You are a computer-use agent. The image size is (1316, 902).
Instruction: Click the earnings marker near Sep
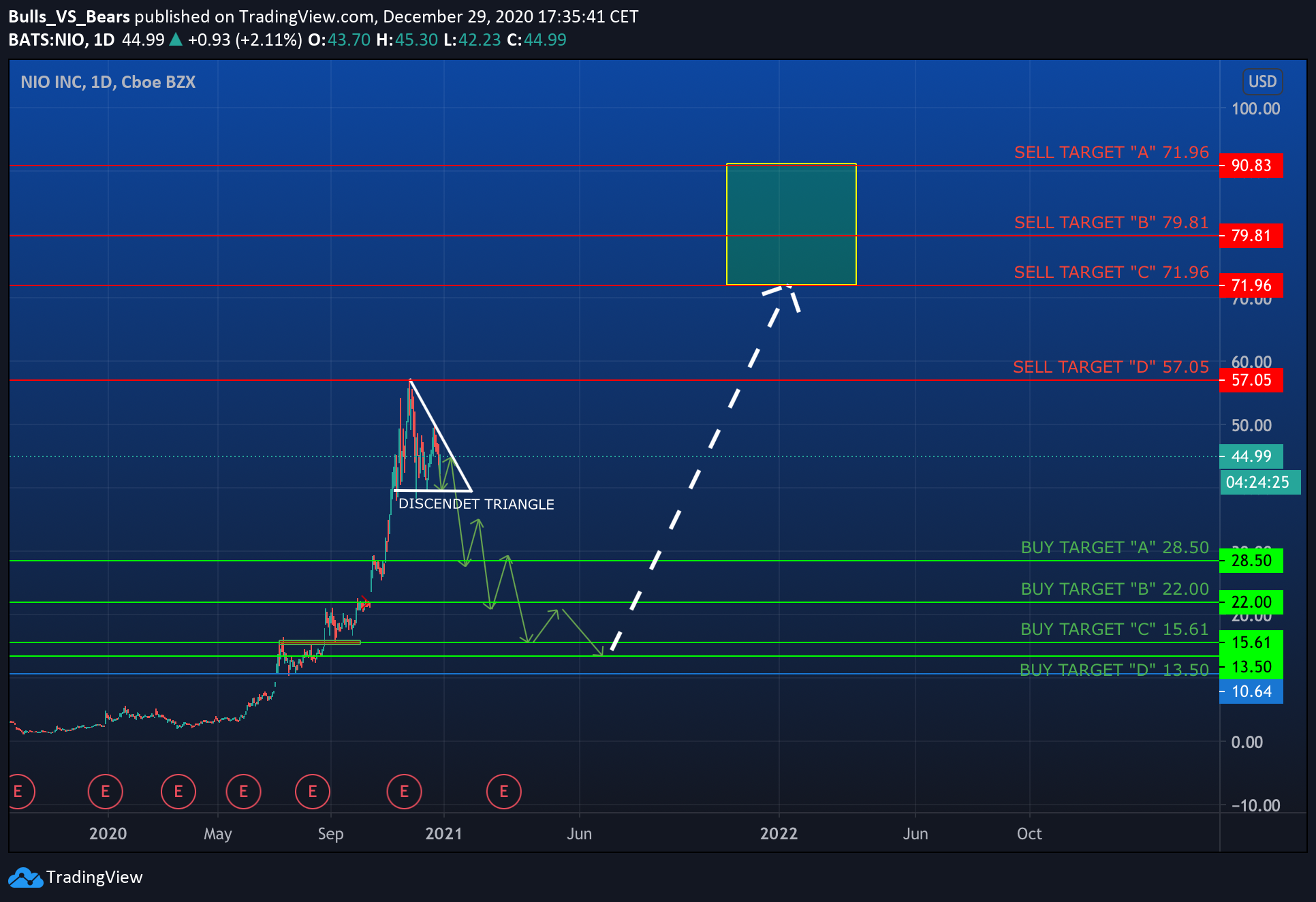coord(313,792)
